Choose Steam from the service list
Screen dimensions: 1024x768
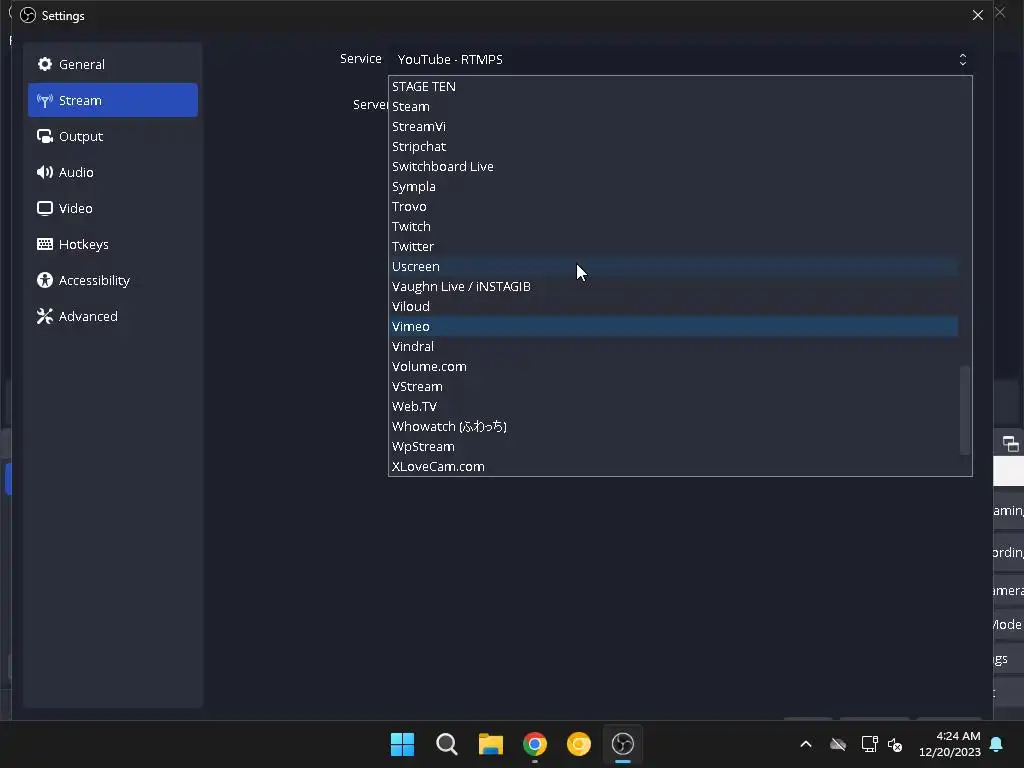(674, 106)
